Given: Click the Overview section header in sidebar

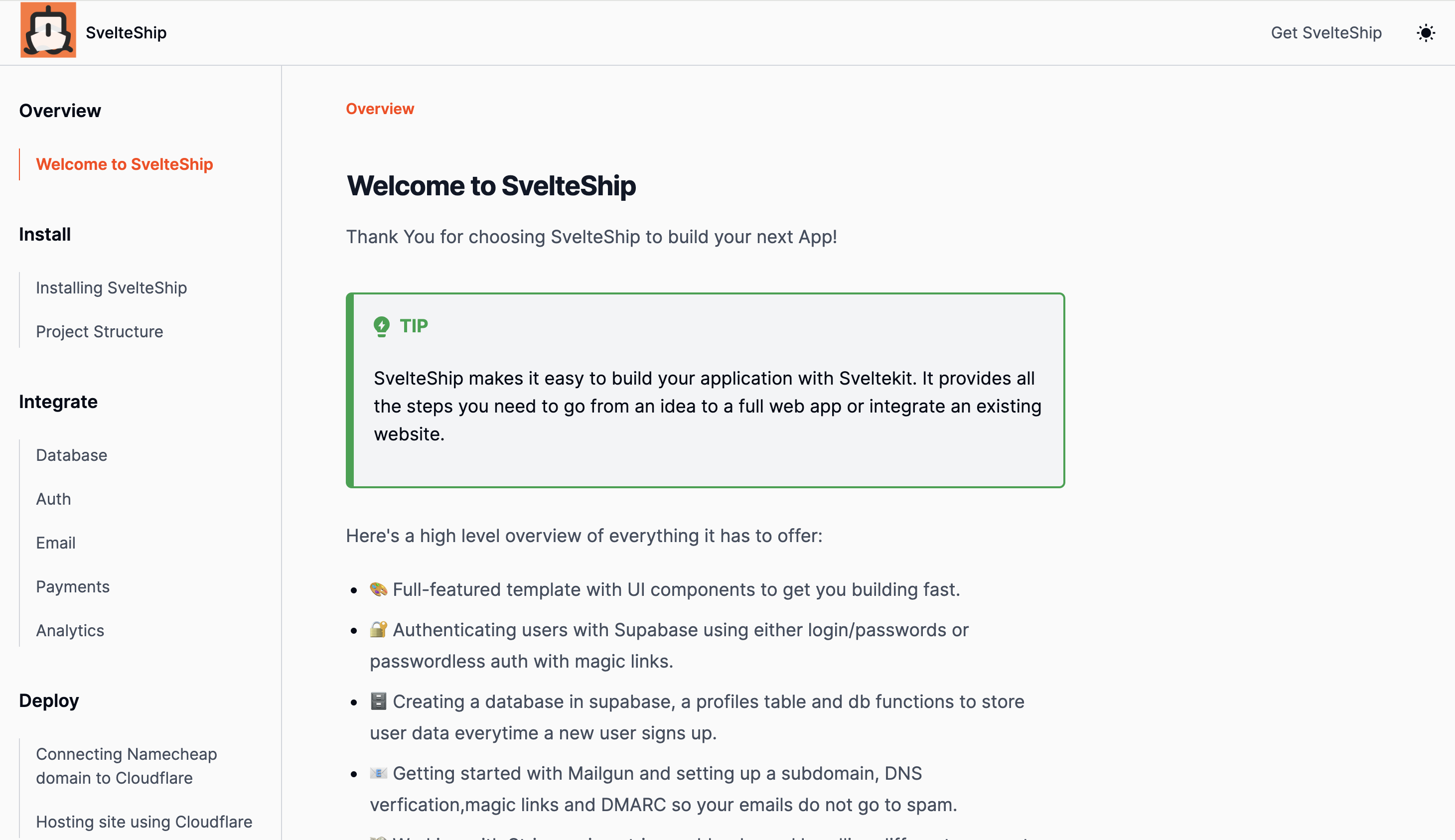Looking at the screenshot, I should pos(59,110).
